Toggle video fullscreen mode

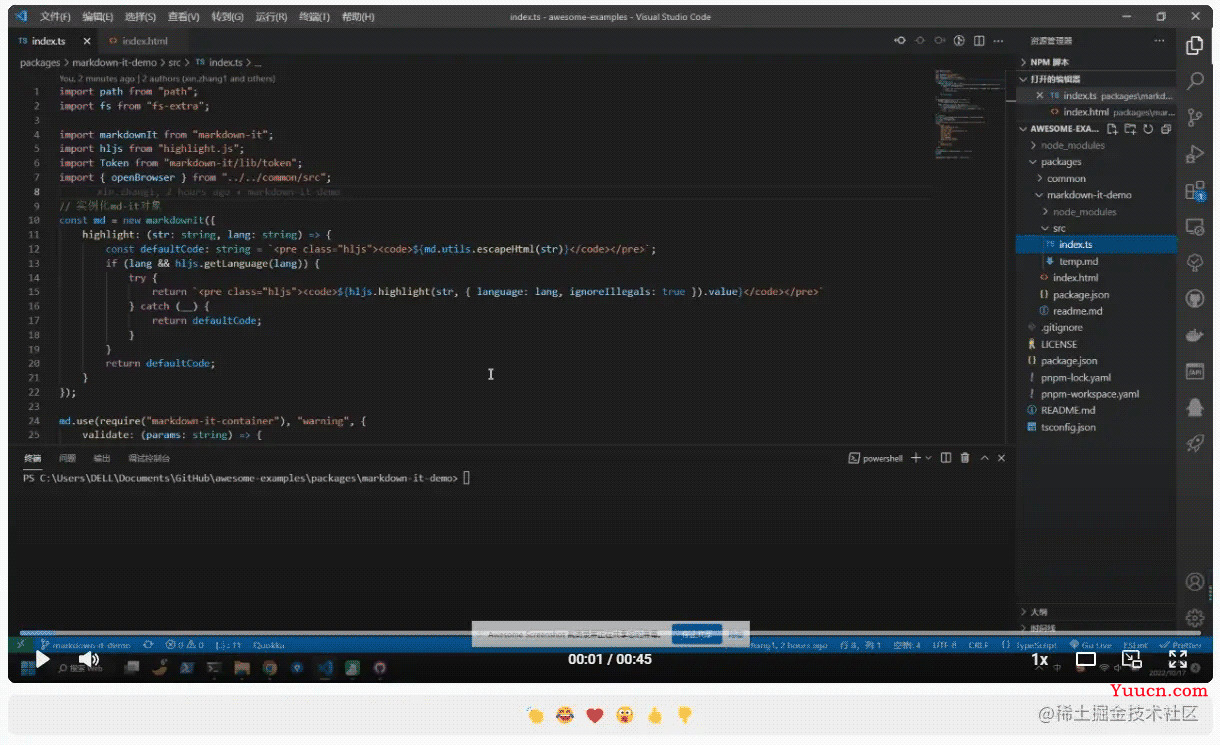[x=1178, y=660]
